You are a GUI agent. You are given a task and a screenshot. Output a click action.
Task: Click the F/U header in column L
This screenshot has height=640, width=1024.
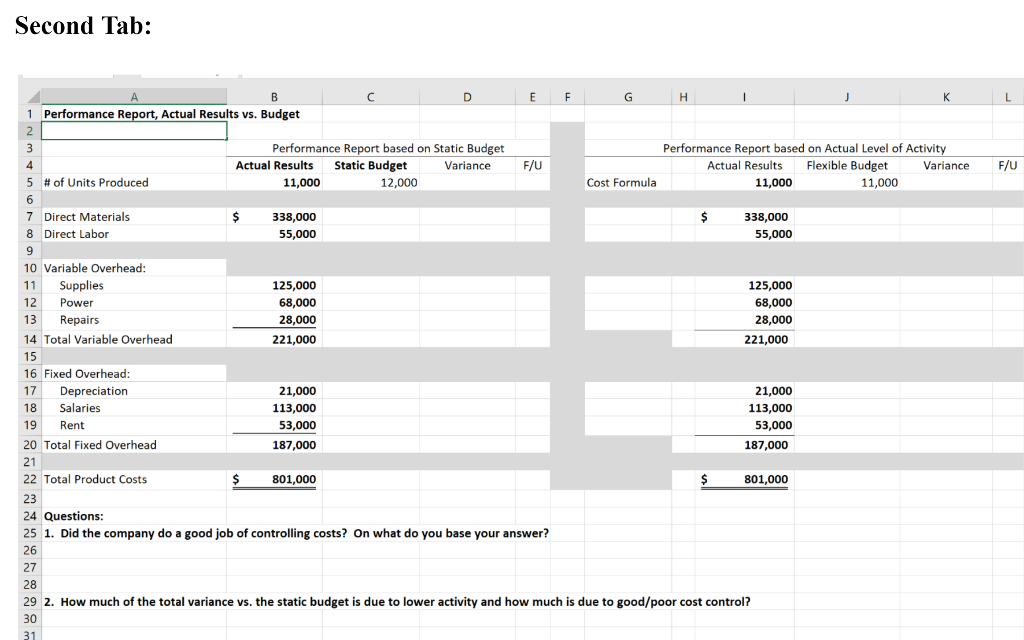pyautogui.click(x=1008, y=165)
